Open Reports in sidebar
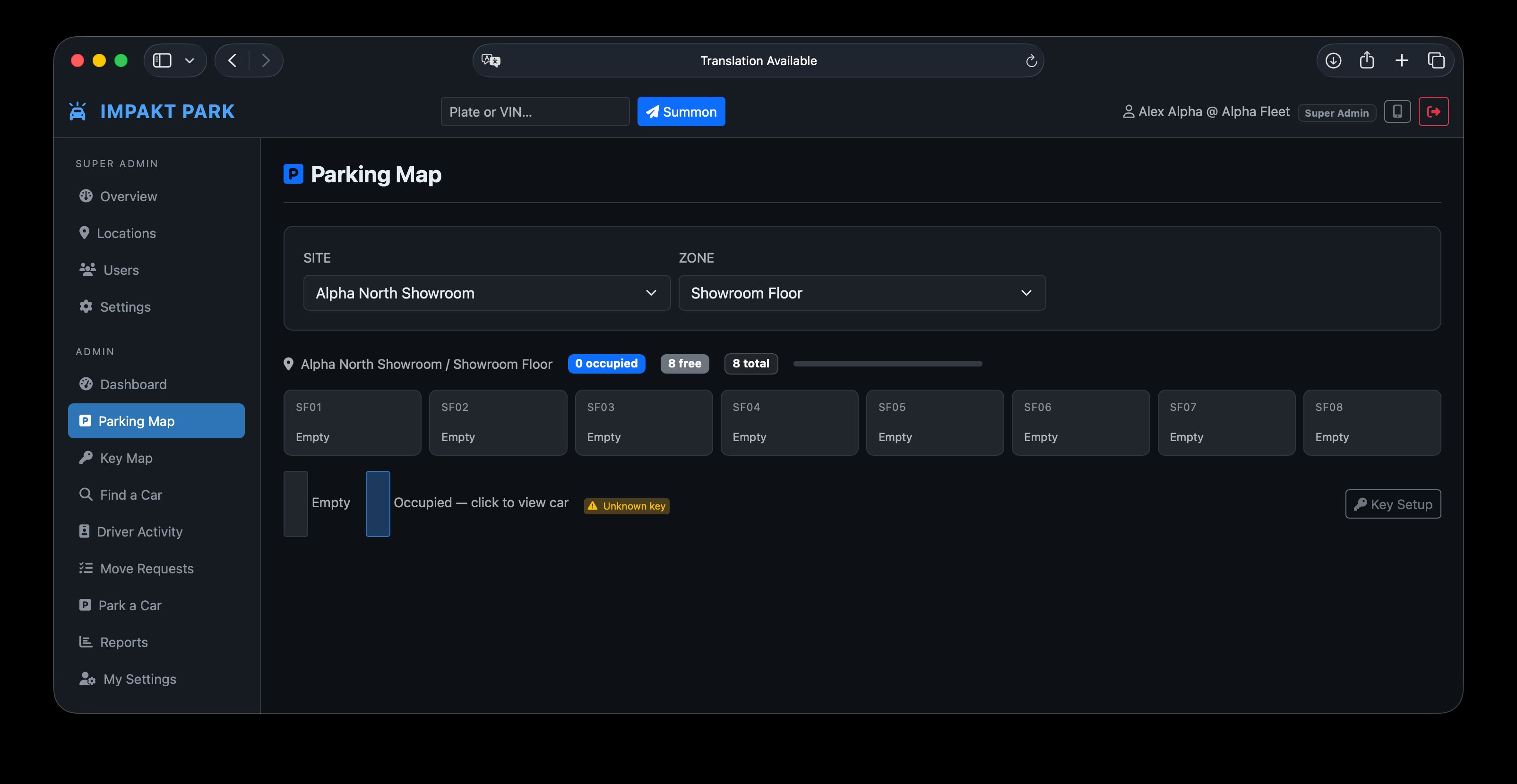 pyautogui.click(x=156, y=642)
